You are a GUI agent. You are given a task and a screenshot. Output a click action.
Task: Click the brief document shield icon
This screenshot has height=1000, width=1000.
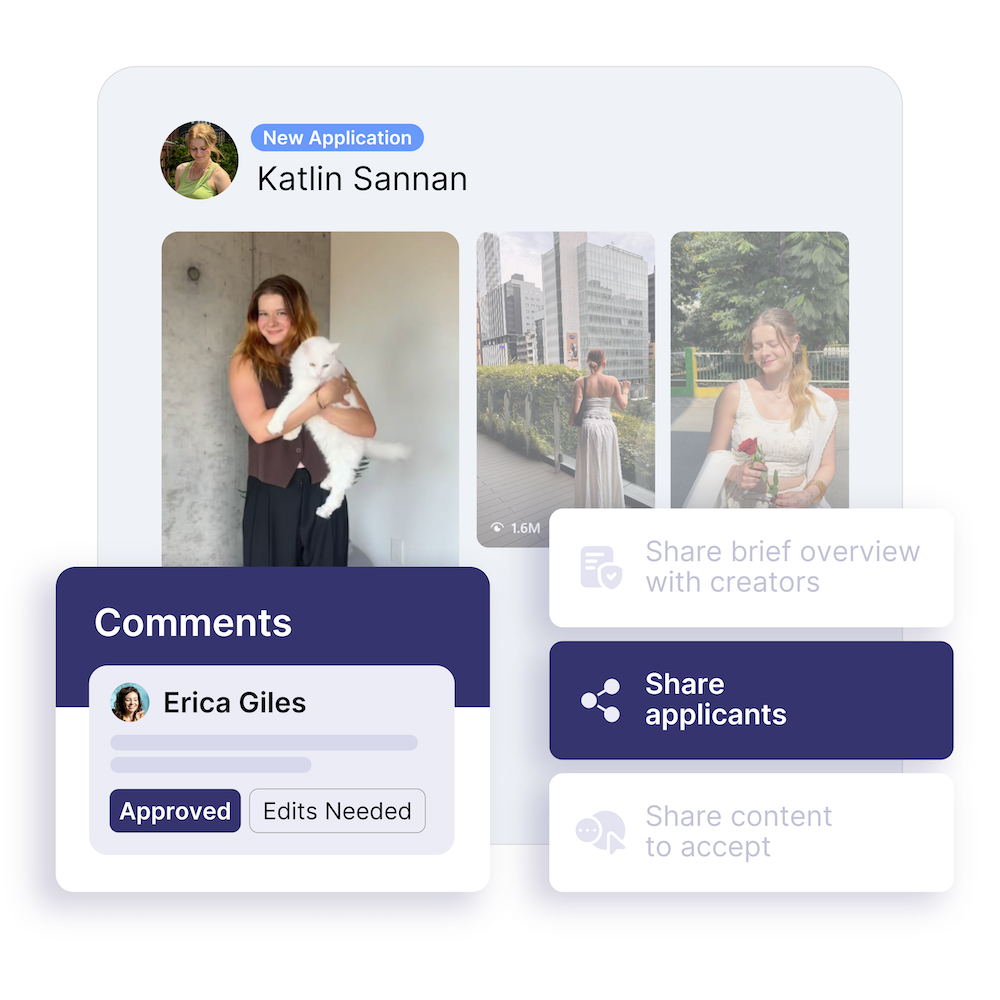pyautogui.click(x=600, y=567)
